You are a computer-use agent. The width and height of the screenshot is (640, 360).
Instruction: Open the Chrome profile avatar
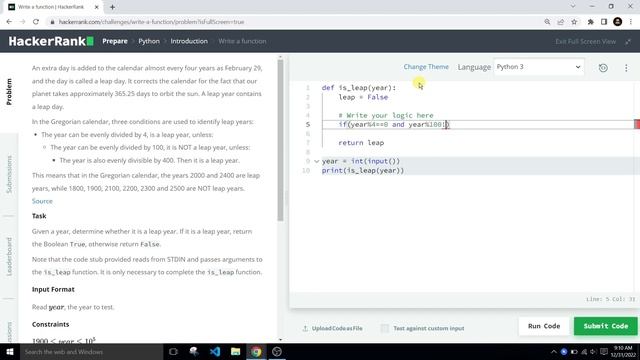pyautogui.click(x=618, y=22)
